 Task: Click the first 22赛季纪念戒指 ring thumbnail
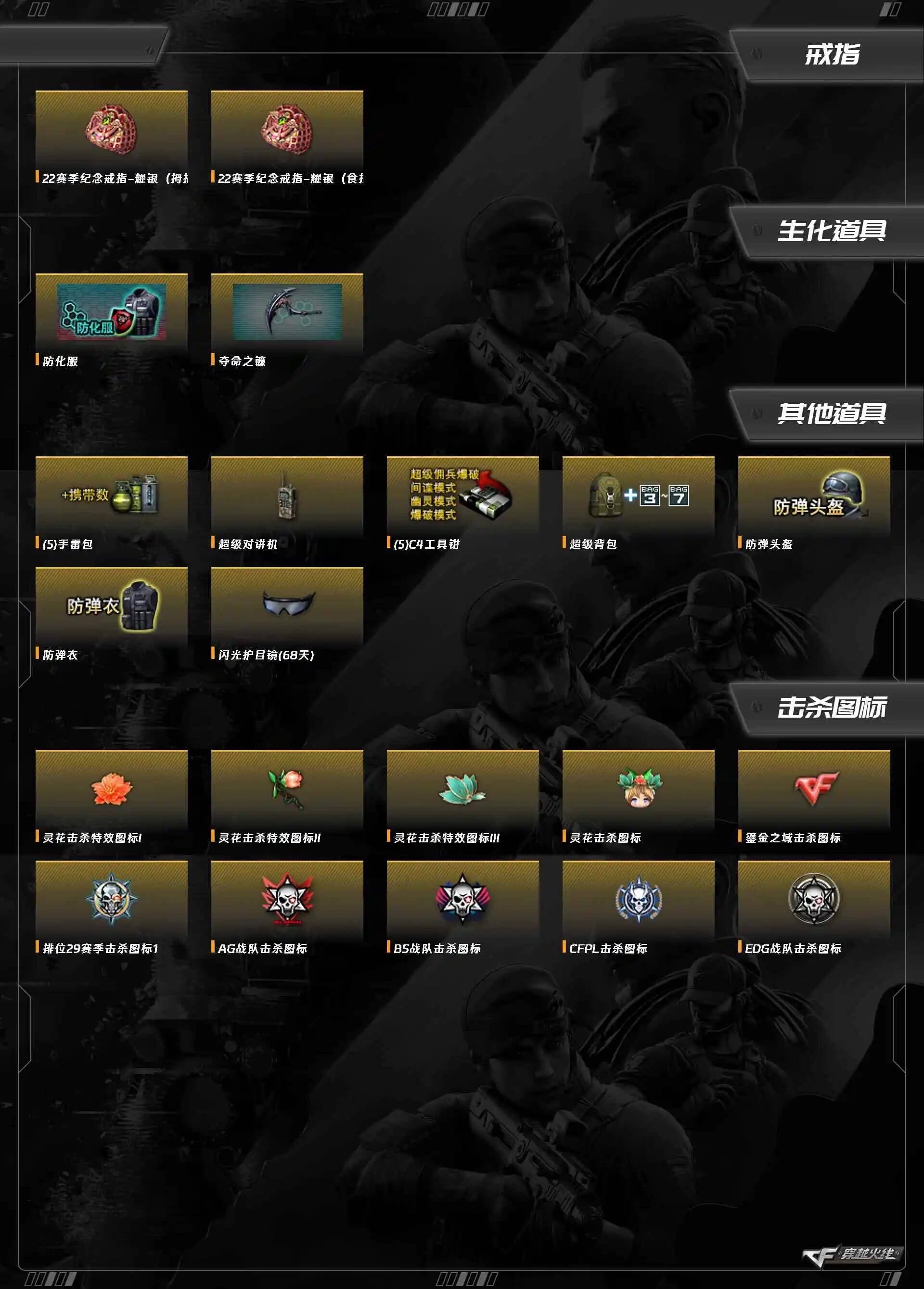[111, 129]
